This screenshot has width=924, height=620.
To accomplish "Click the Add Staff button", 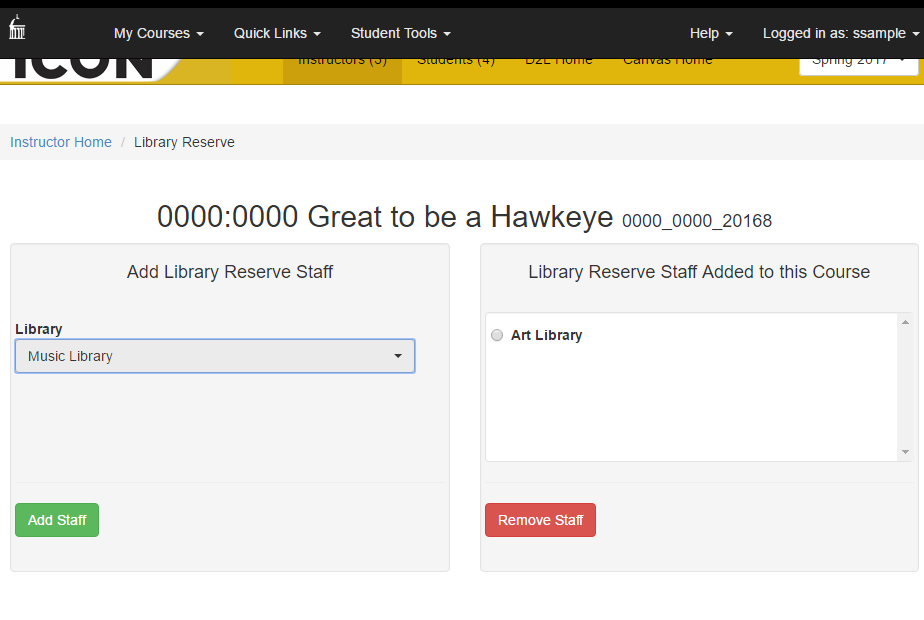I will tap(57, 520).
